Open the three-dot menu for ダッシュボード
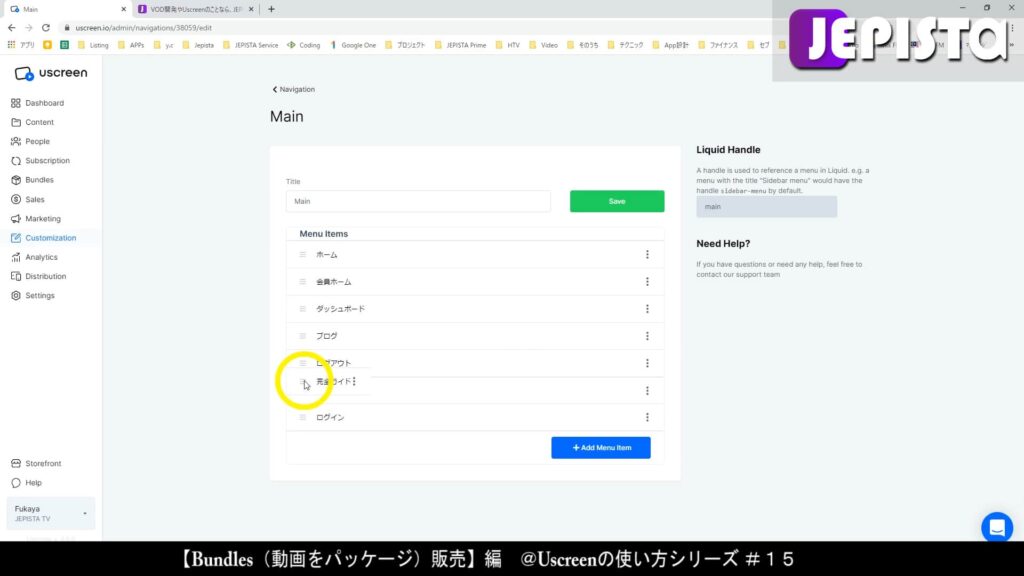Image resolution: width=1024 pixels, height=576 pixels. 647,309
